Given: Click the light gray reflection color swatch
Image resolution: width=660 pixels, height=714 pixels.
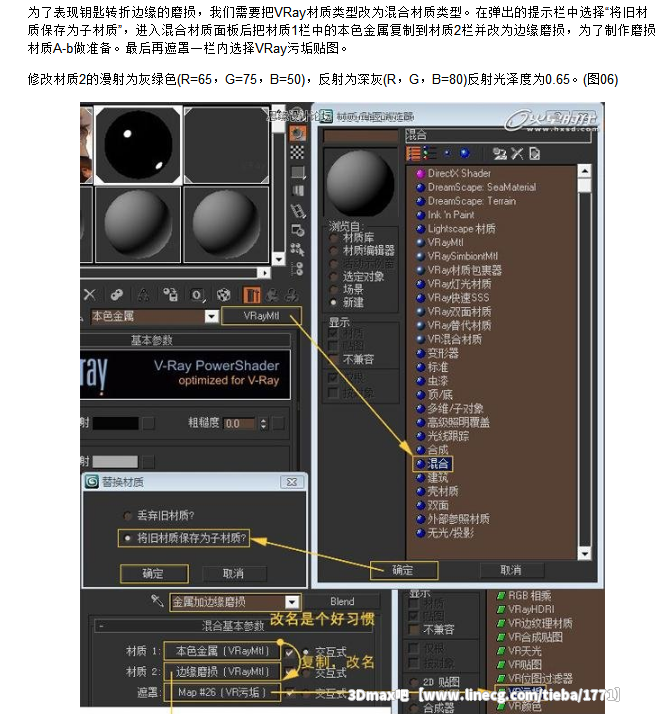Looking at the screenshot, I should click(x=115, y=461).
